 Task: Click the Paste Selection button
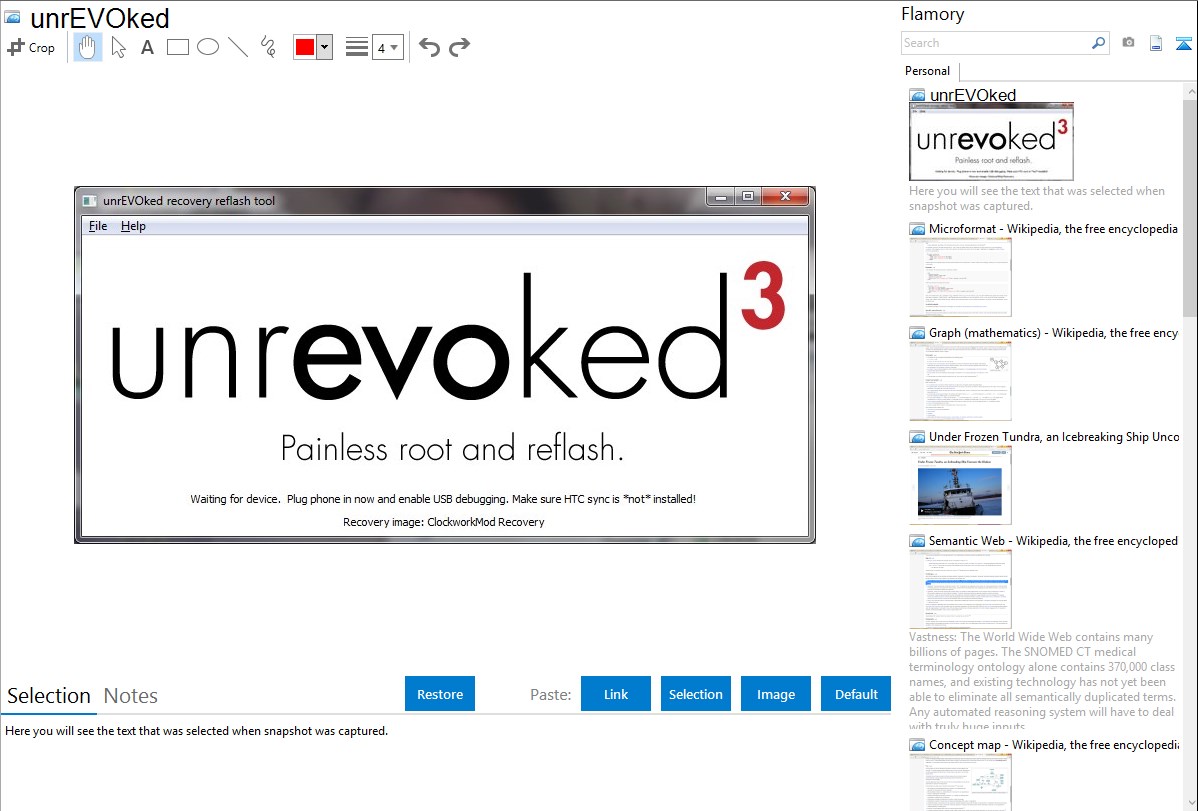pos(696,694)
